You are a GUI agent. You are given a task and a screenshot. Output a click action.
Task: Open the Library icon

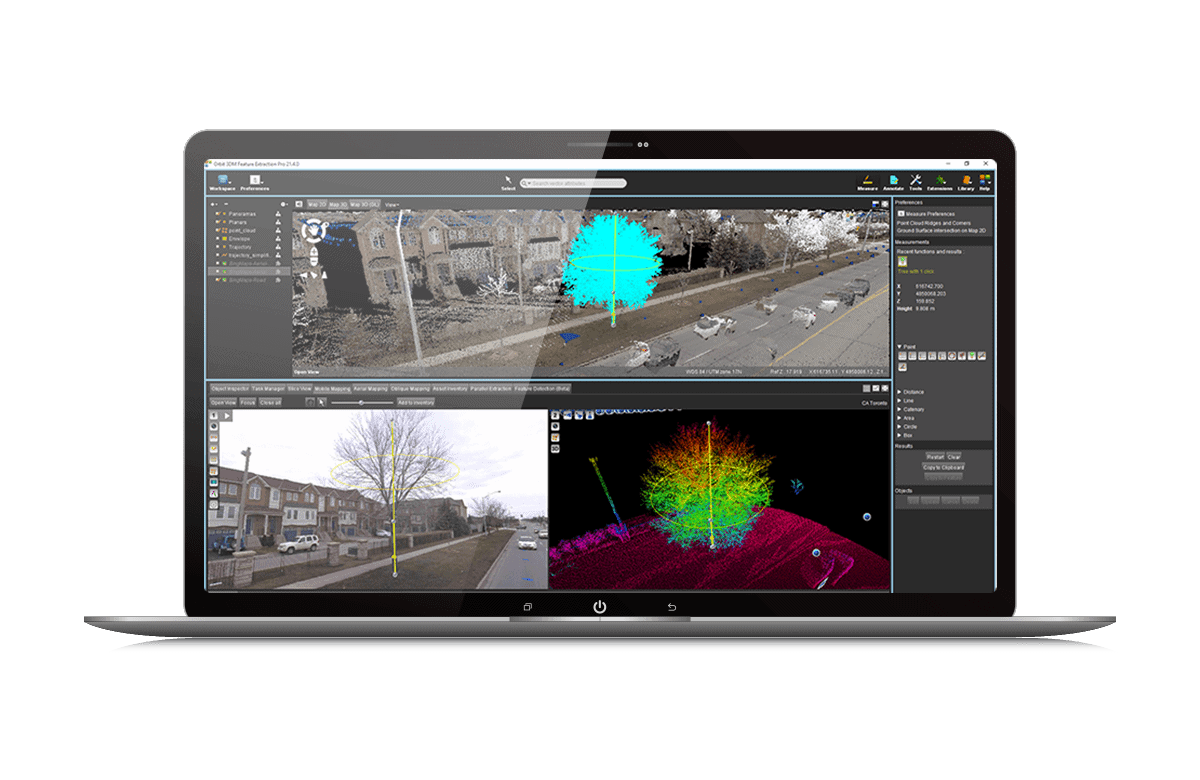[x=965, y=181]
